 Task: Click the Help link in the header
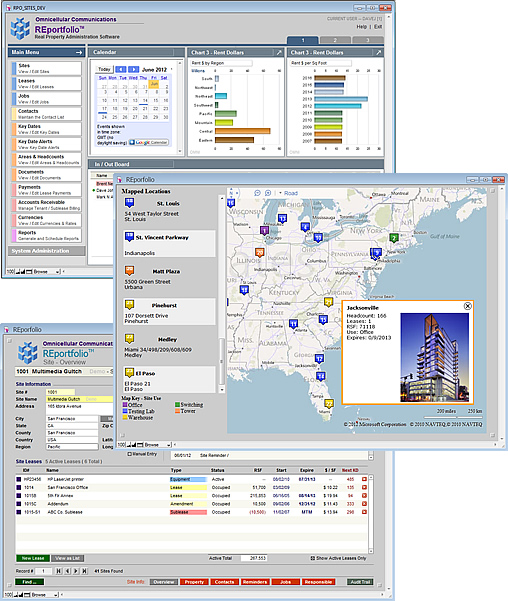coord(362,27)
